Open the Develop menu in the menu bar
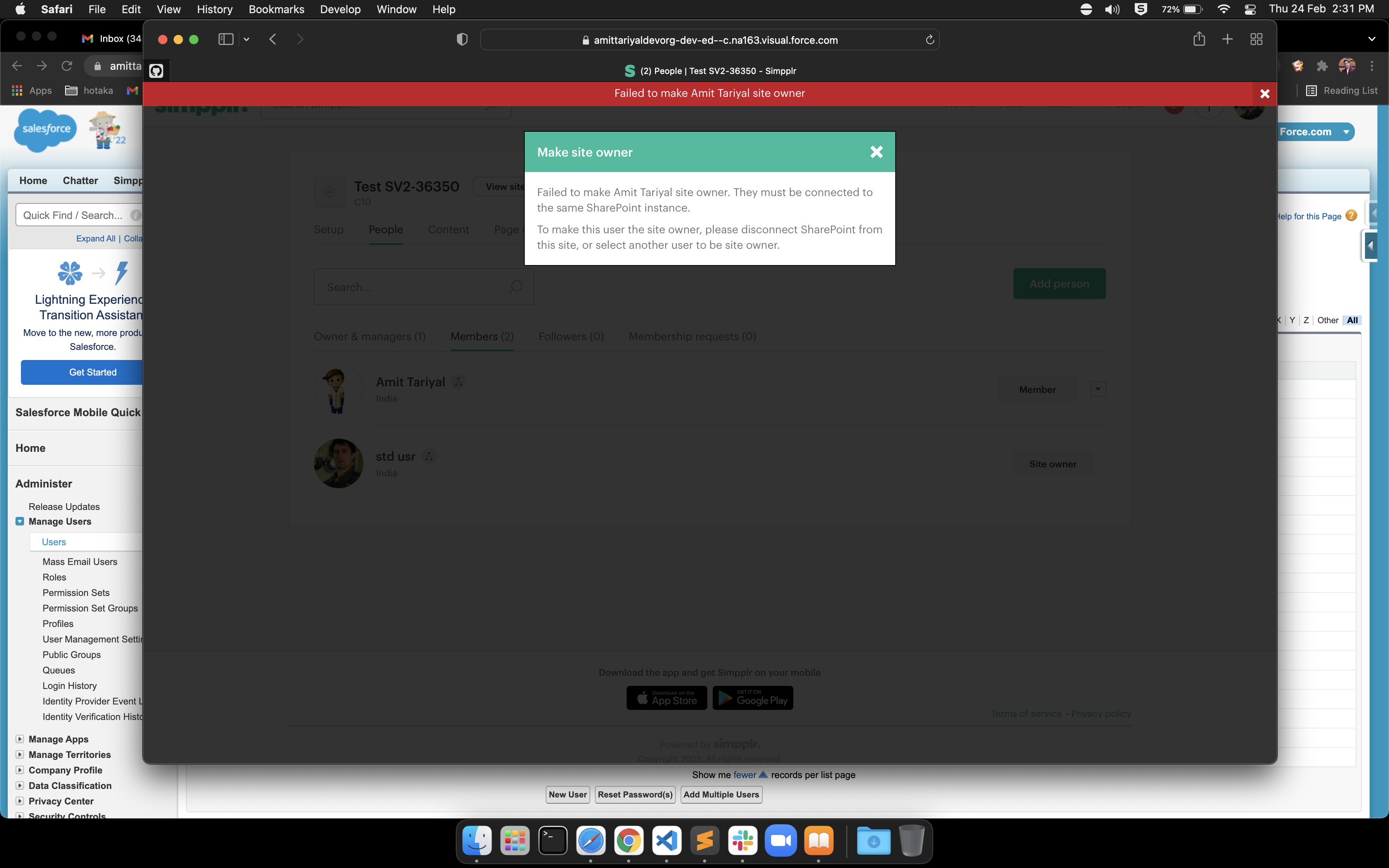 point(340,9)
